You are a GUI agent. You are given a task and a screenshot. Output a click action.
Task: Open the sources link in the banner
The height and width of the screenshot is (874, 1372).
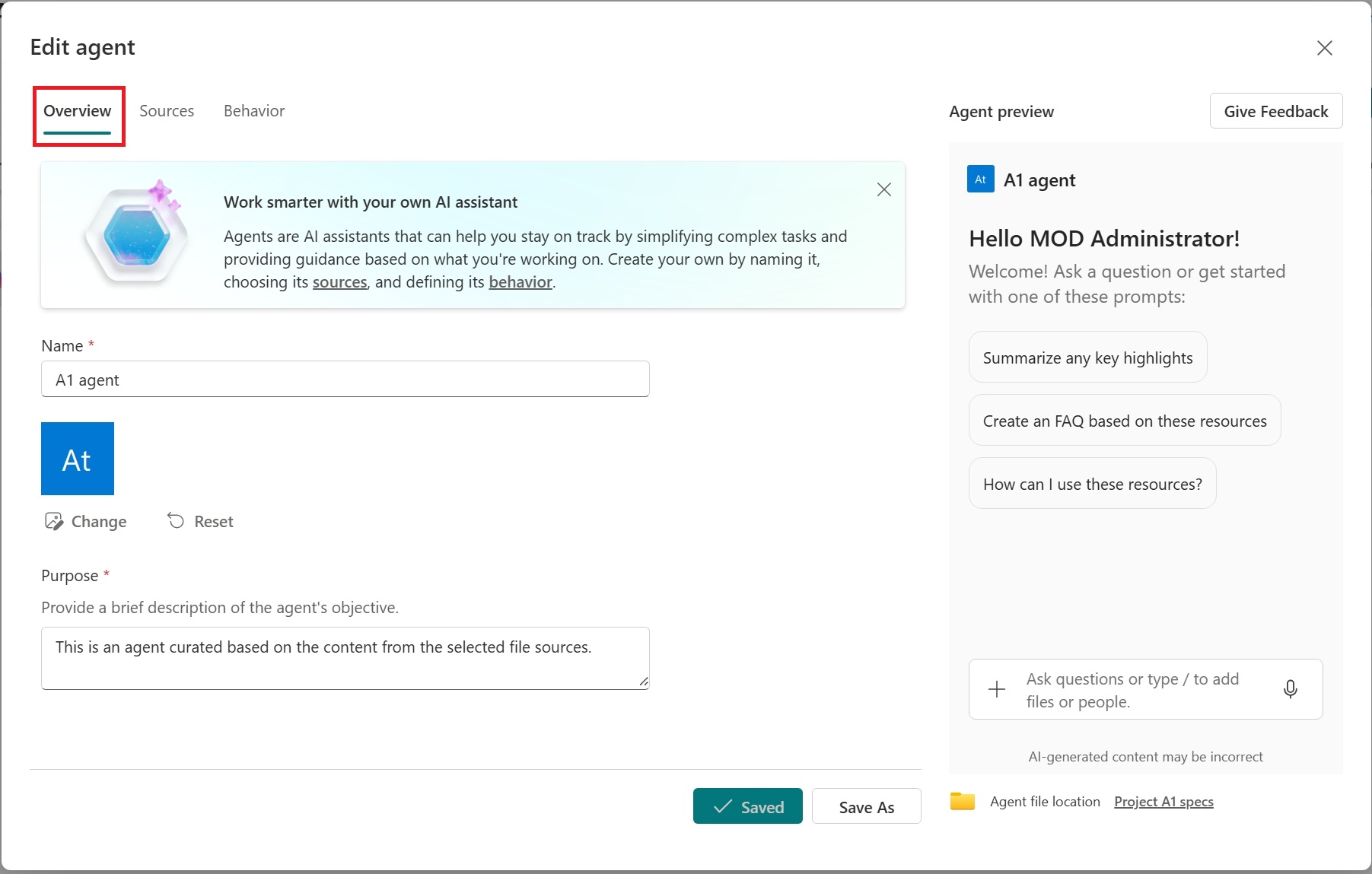(x=339, y=282)
